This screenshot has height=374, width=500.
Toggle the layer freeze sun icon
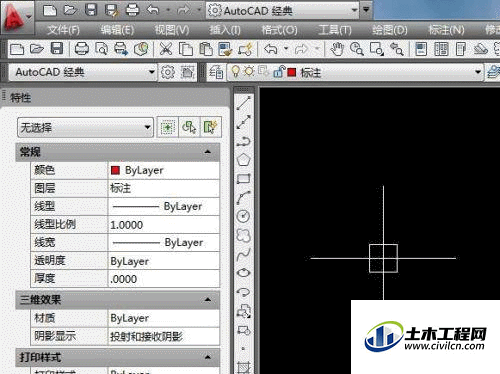click(249, 72)
